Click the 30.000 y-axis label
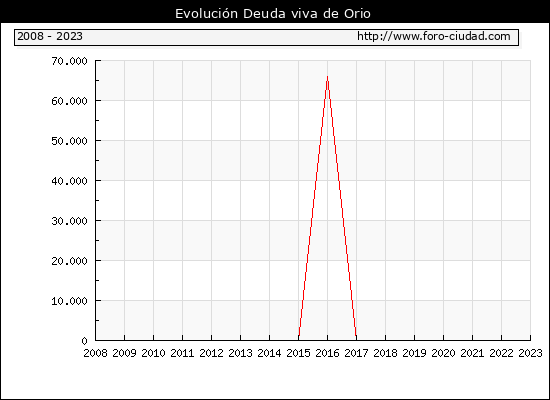 point(69,221)
